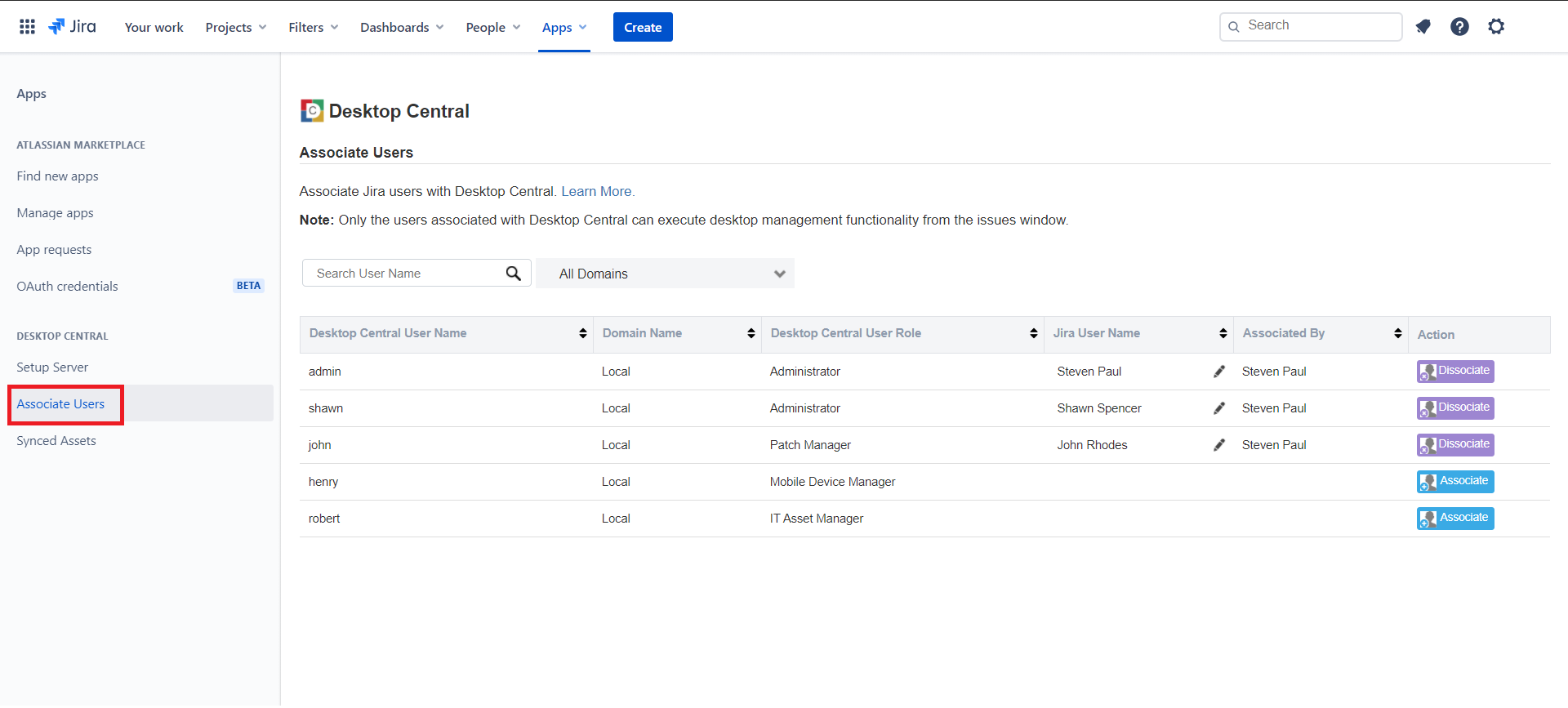Open the help question mark icon

point(1459,27)
